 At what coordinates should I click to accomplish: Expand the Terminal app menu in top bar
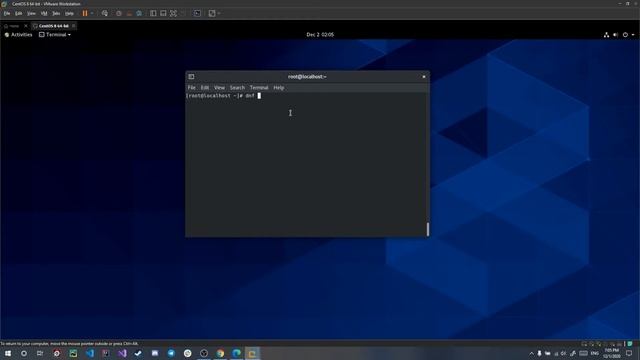[55, 35]
